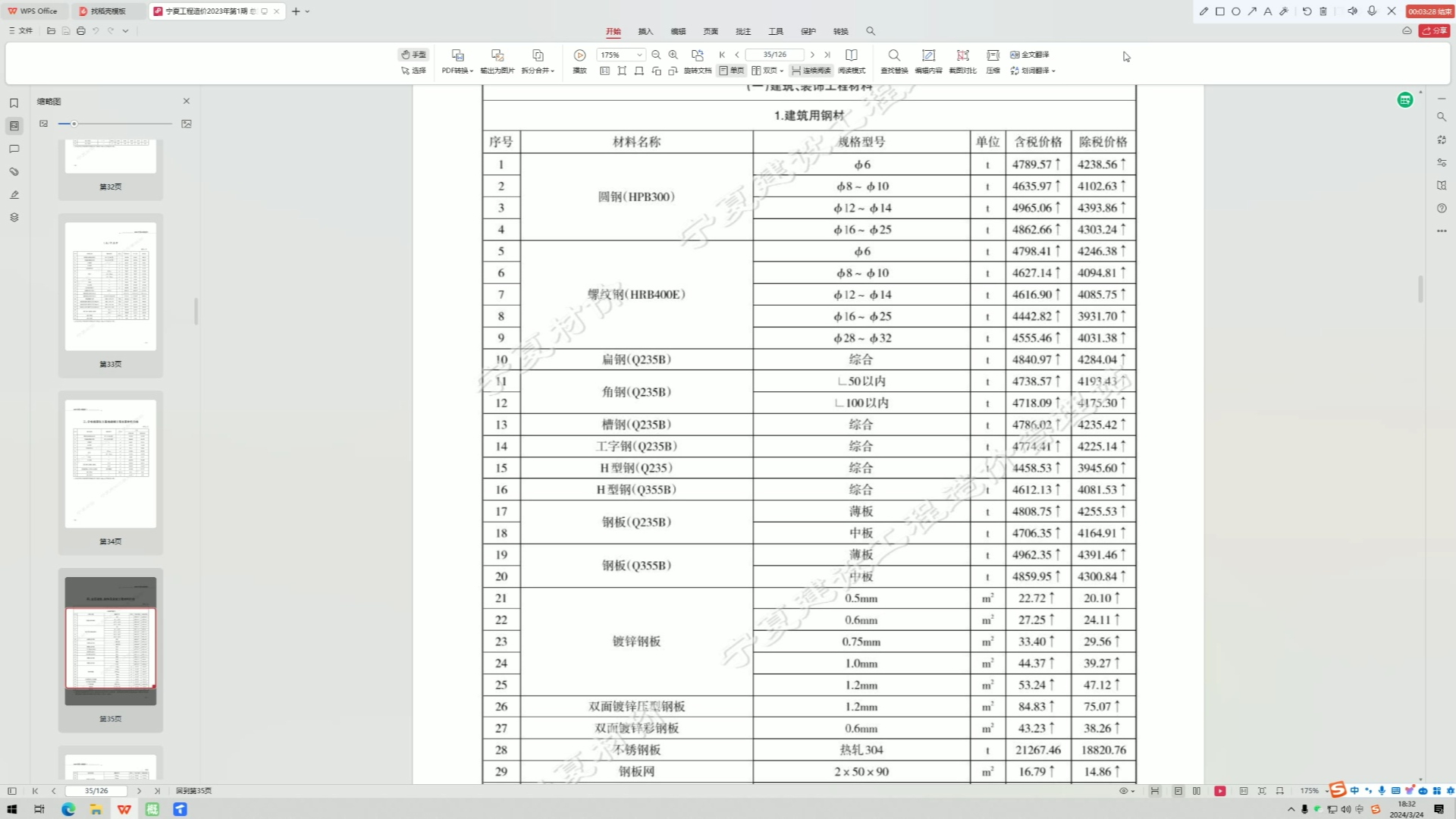The width and height of the screenshot is (1456, 819).
Task: Start slideshow with 播放 button
Action: 579,61
